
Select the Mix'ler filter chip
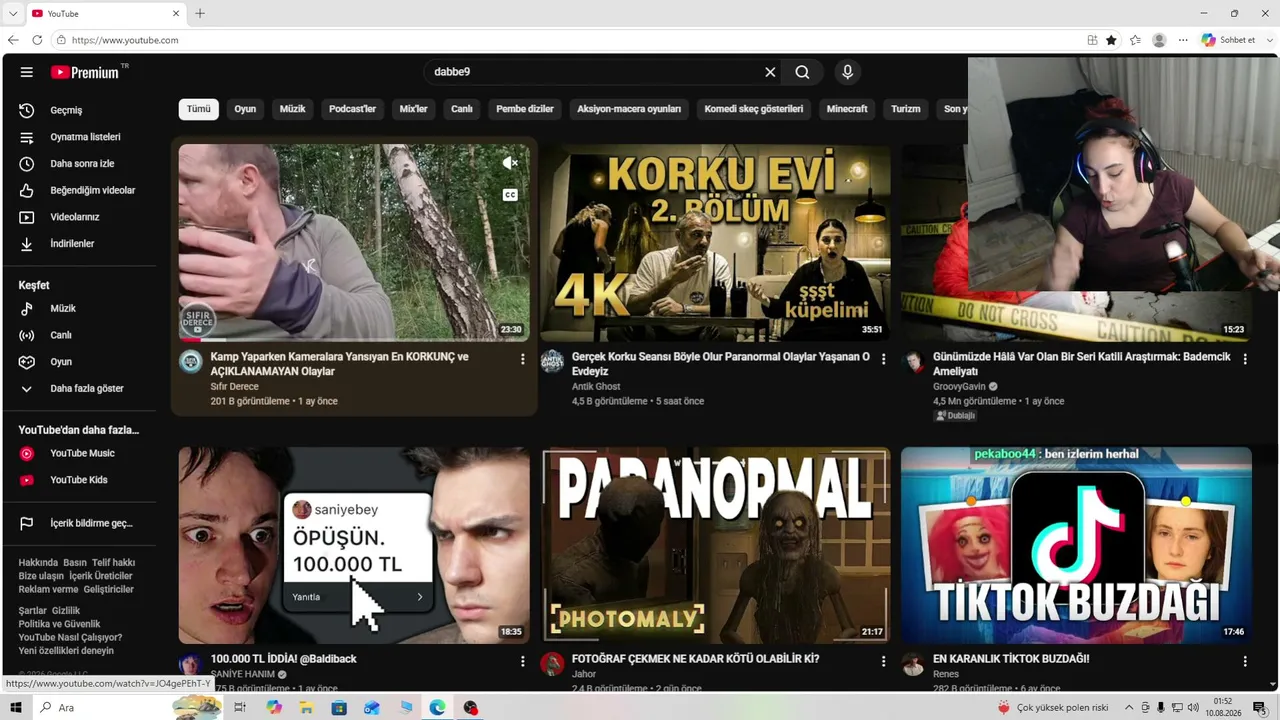[x=414, y=109]
